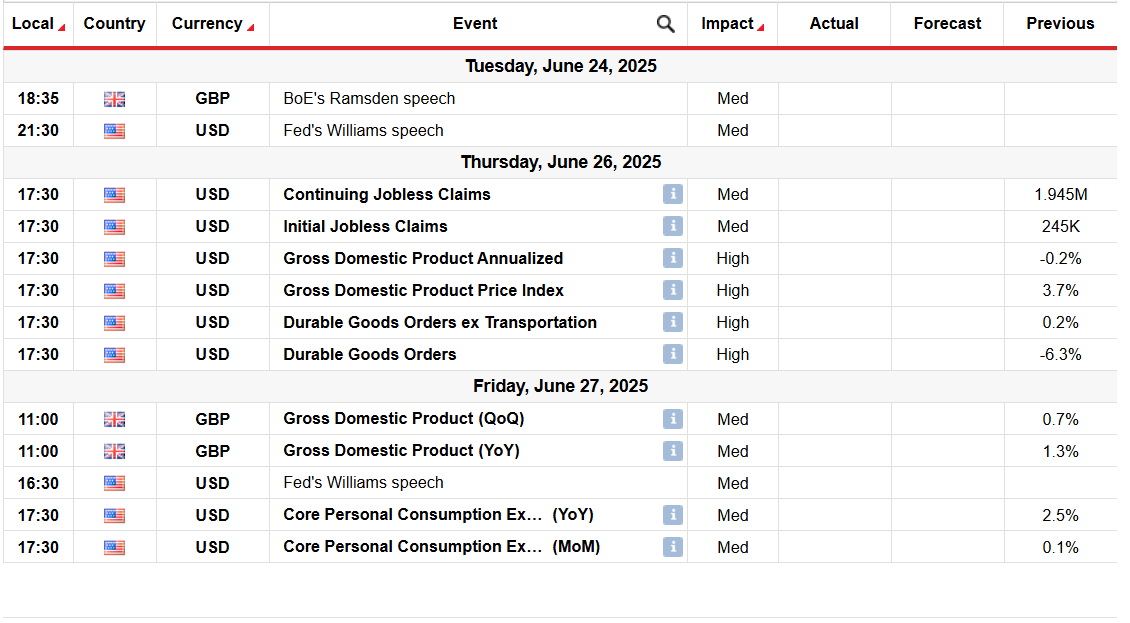
Task: Open the Impact column filter
Action: (761, 28)
